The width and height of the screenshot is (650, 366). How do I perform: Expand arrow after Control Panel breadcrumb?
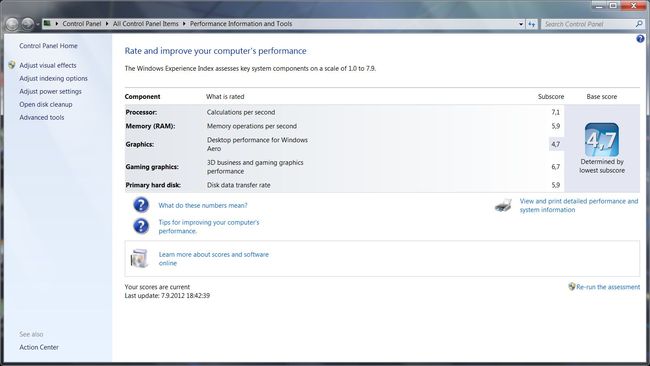tap(107, 24)
